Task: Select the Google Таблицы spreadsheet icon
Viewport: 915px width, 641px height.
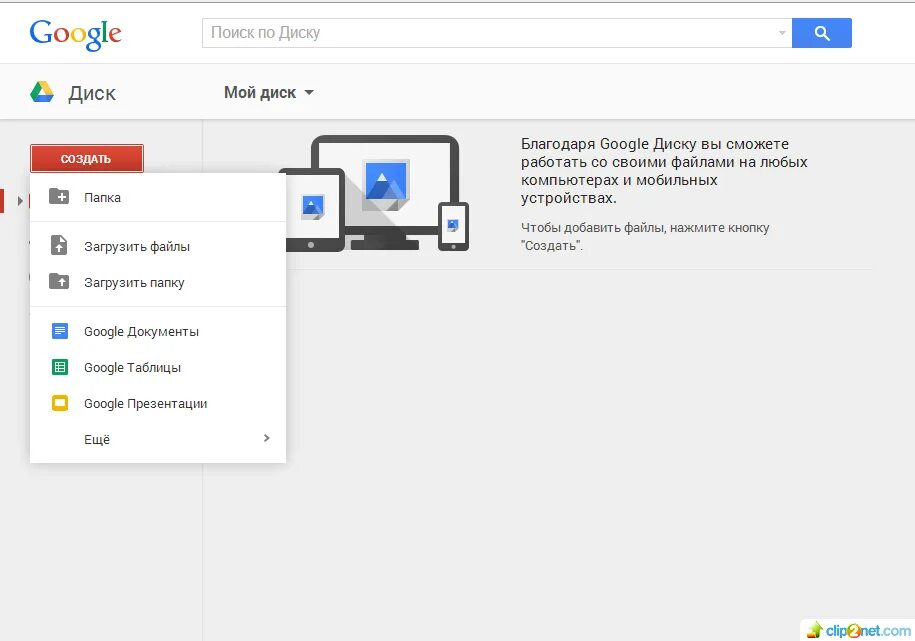Action: pos(58,367)
